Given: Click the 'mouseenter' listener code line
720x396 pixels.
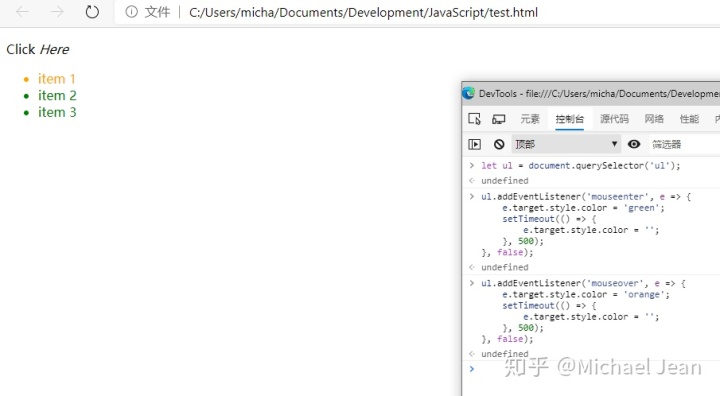Looking at the screenshot, I should tap(586, 197).
